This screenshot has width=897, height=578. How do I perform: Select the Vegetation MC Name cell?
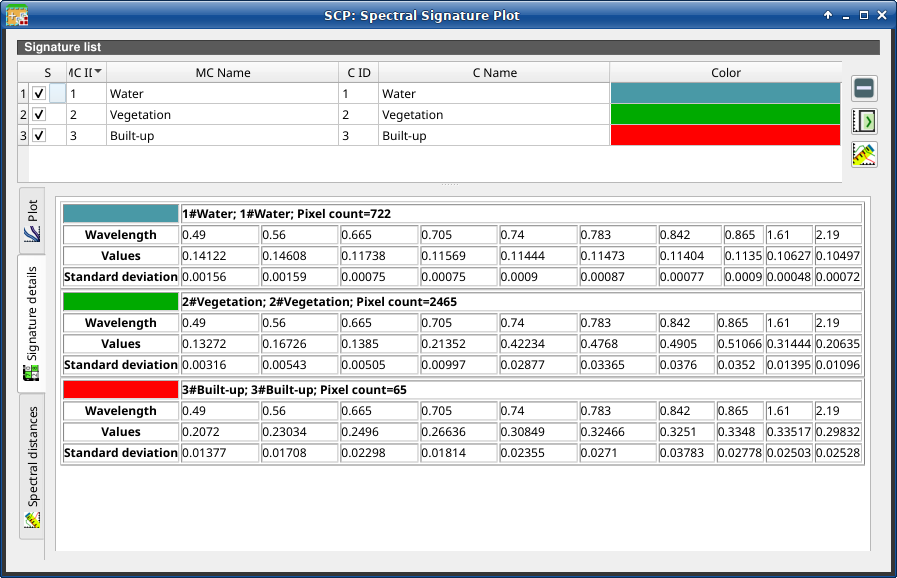coord(223,114)
